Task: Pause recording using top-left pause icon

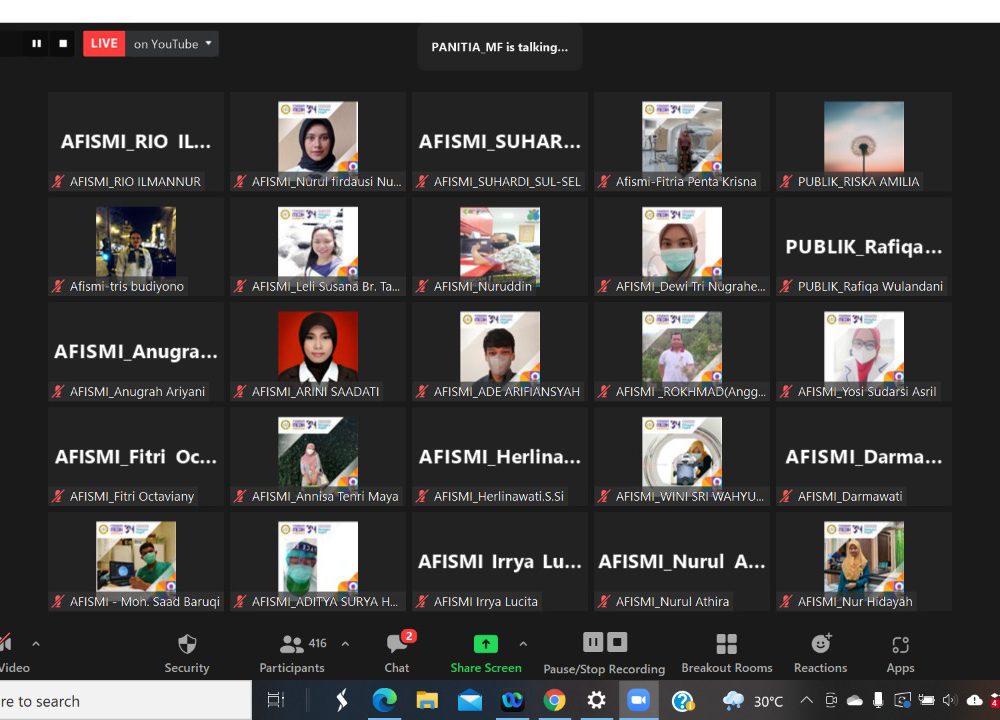Action: (37, 43)
